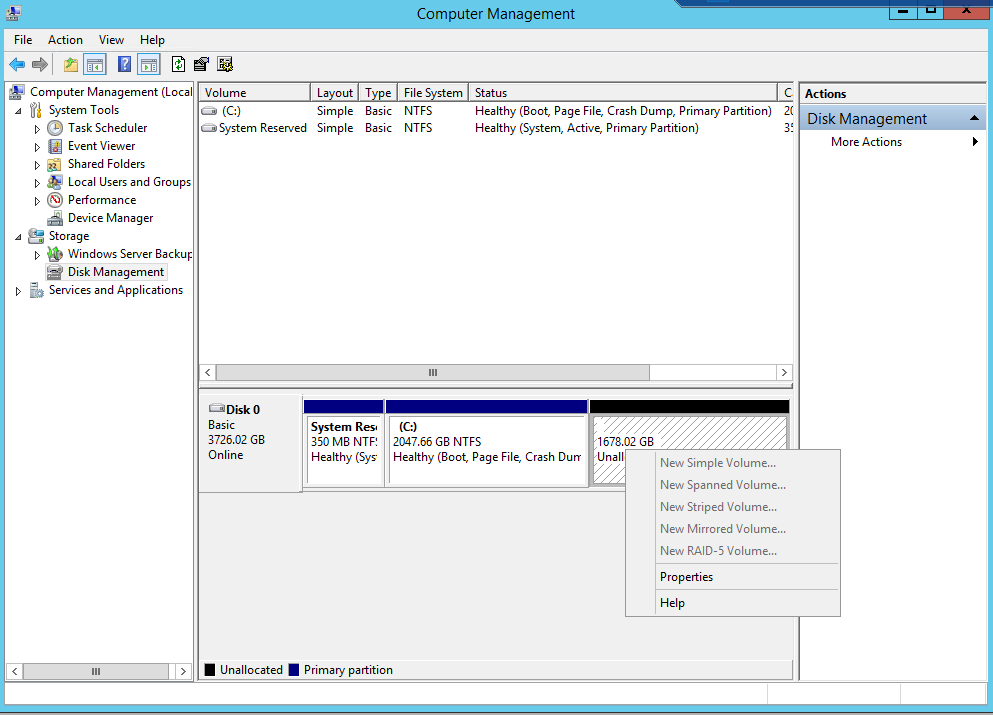
Task: Click the Shared Folders icon
Action: click(56, 165)
